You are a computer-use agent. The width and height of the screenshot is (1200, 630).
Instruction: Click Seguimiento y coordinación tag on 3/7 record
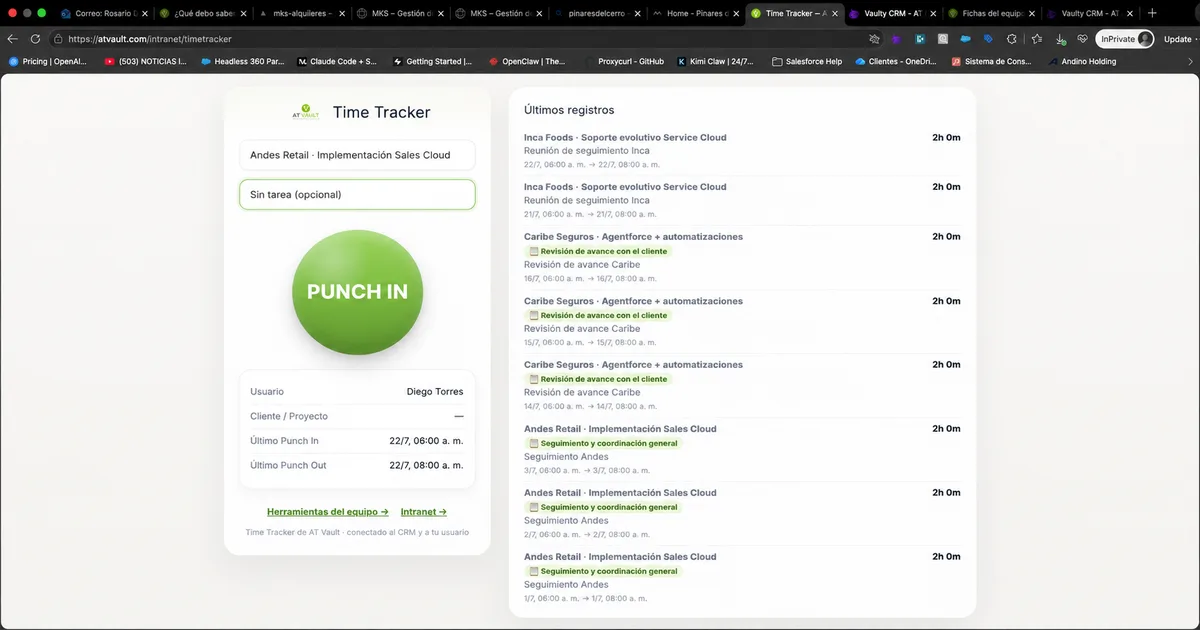pos(602,443)
